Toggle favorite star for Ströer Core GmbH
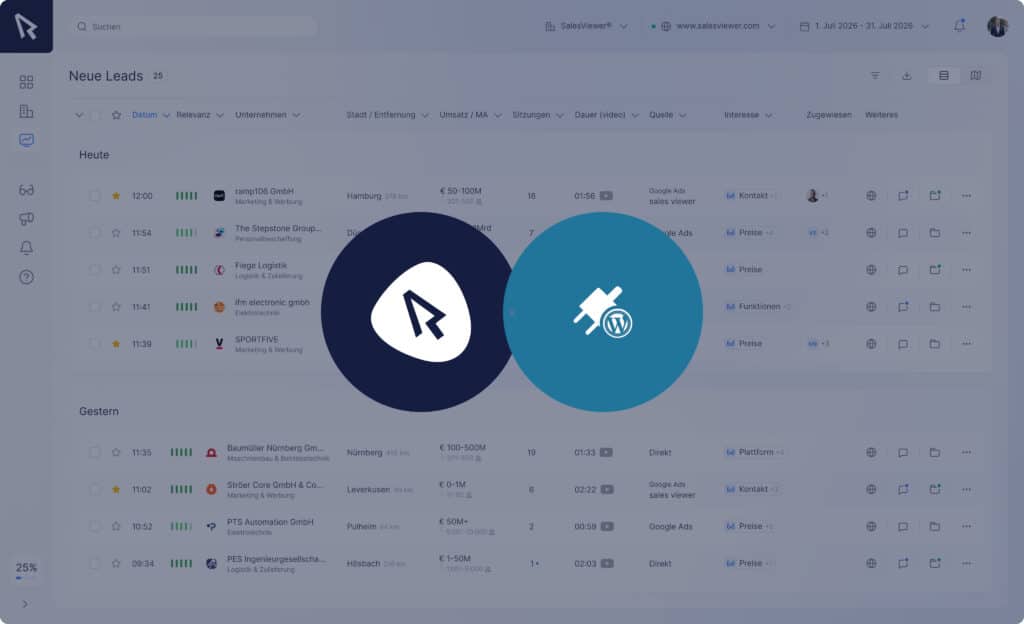The image size is (1024, 624). pyautogui.click(x=116, y=490)
